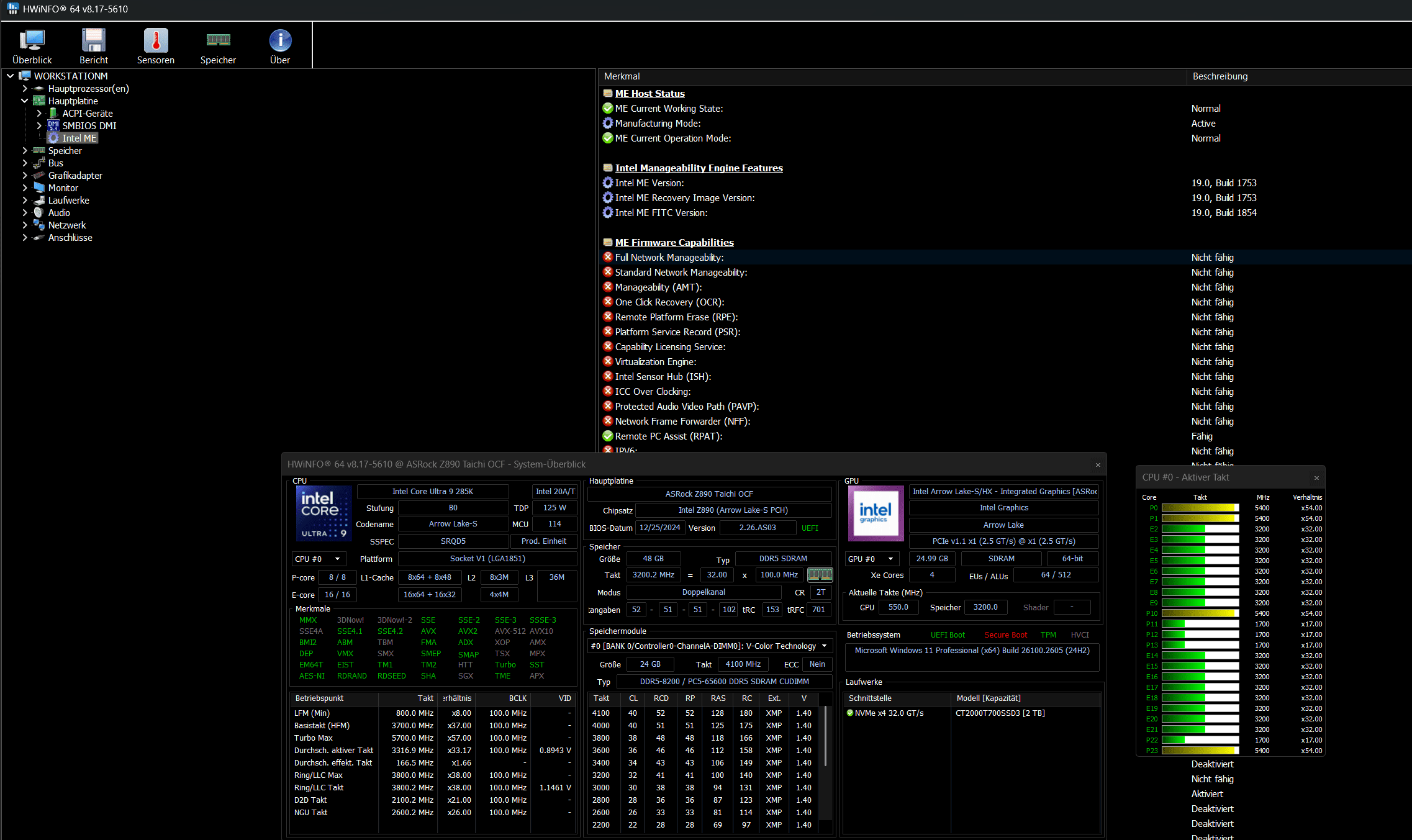Expand the Grafikadapter tree node

25,175
